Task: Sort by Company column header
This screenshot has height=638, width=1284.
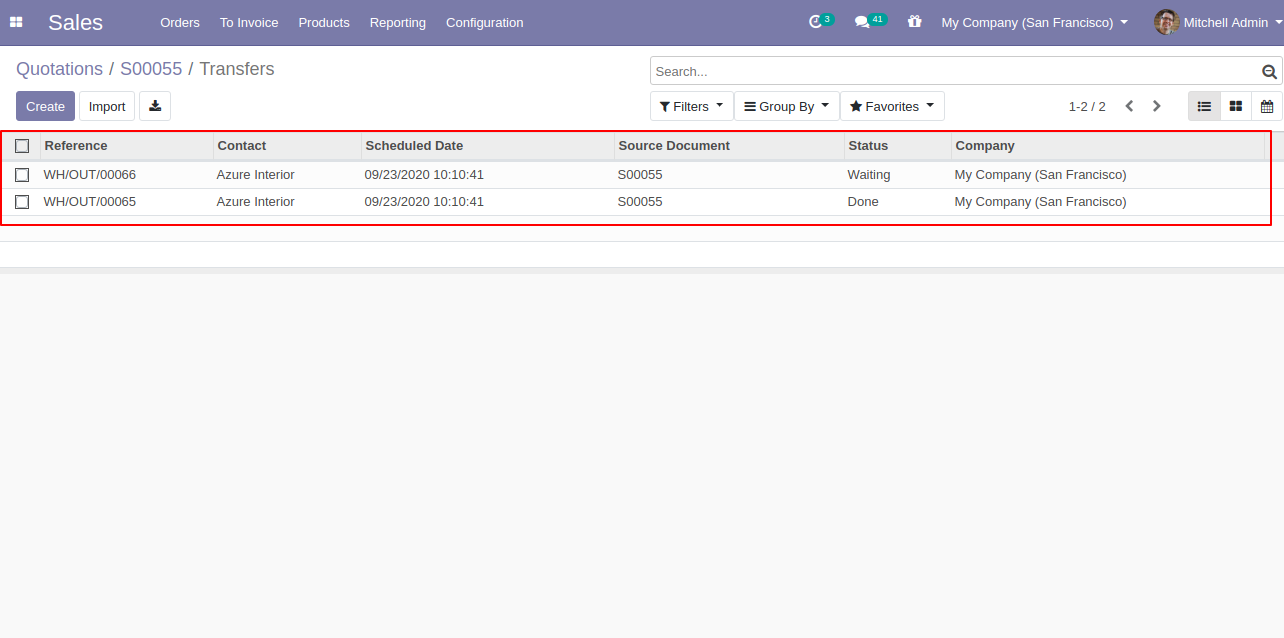Action: tap(1108, 146)
